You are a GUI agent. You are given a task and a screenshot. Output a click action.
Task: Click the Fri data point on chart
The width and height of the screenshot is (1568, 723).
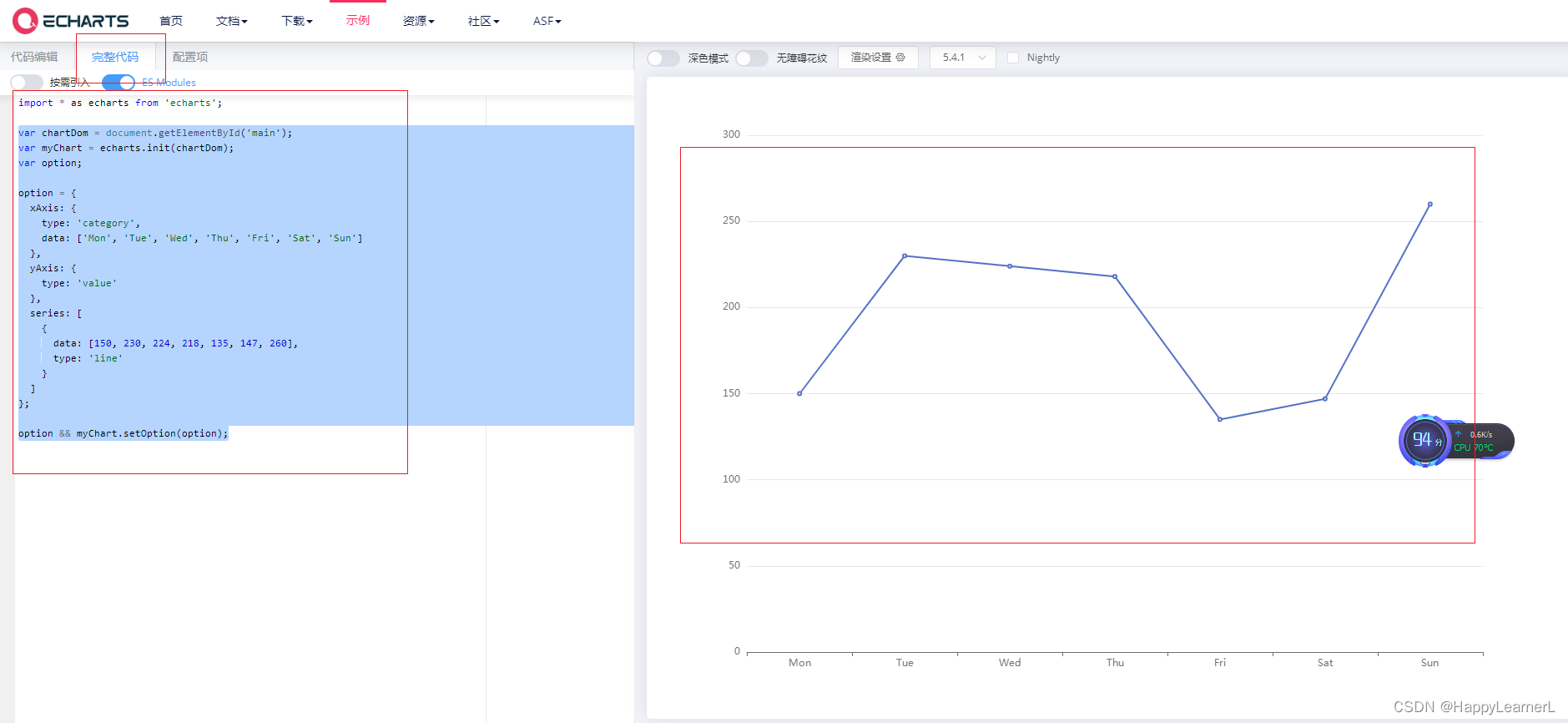(1220, 419)
